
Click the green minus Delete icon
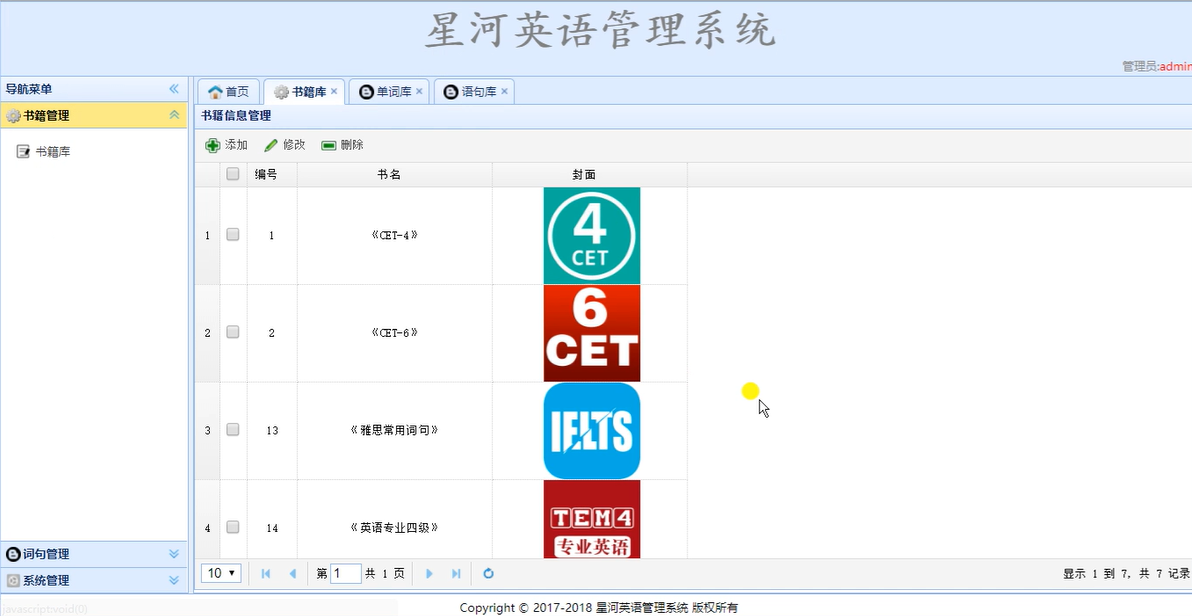point(328,145)
